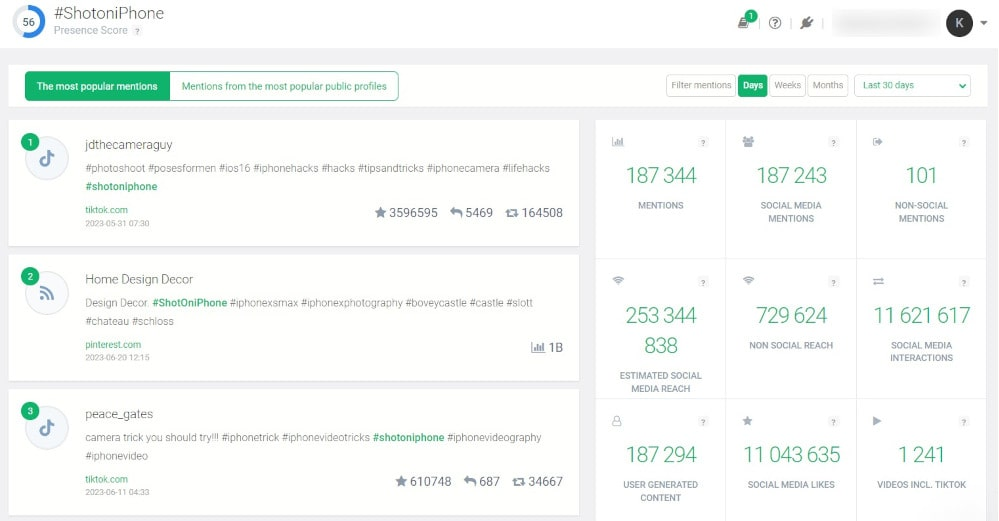Switch to Mentions from most popular public profiles tab

(x=284, y=86)
